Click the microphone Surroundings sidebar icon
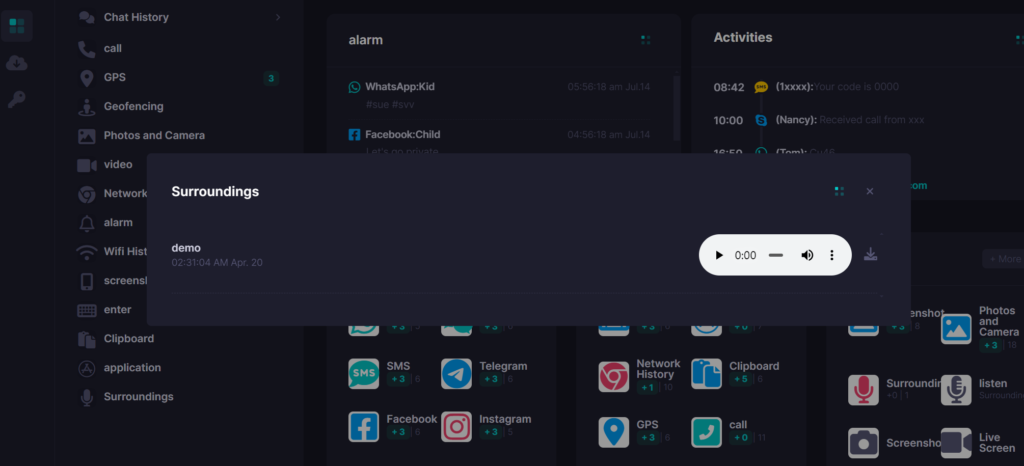1024x466 pixels. 86,397
